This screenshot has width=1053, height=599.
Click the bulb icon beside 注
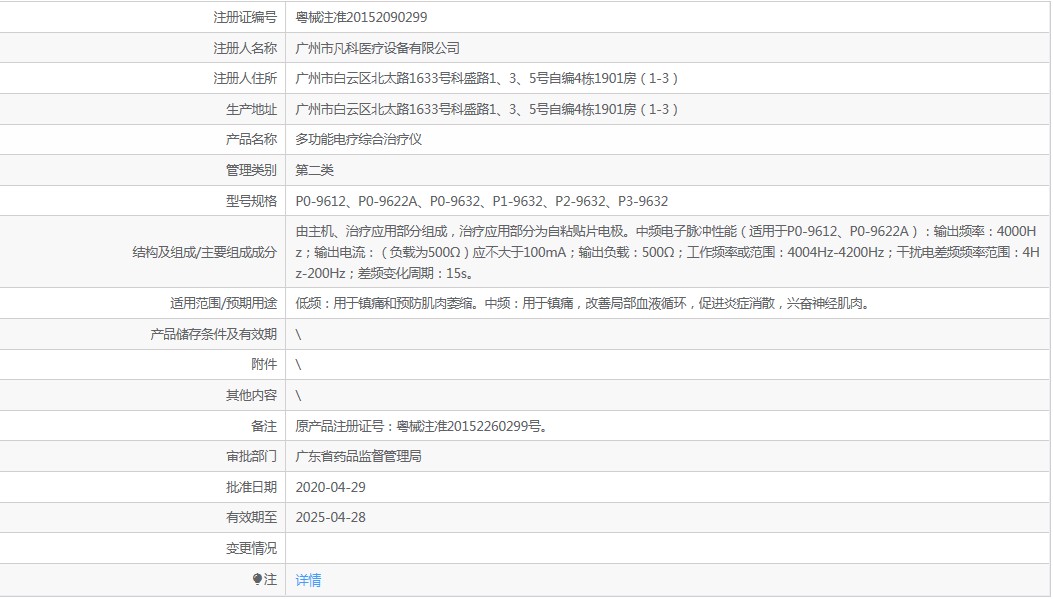(257, 579)
